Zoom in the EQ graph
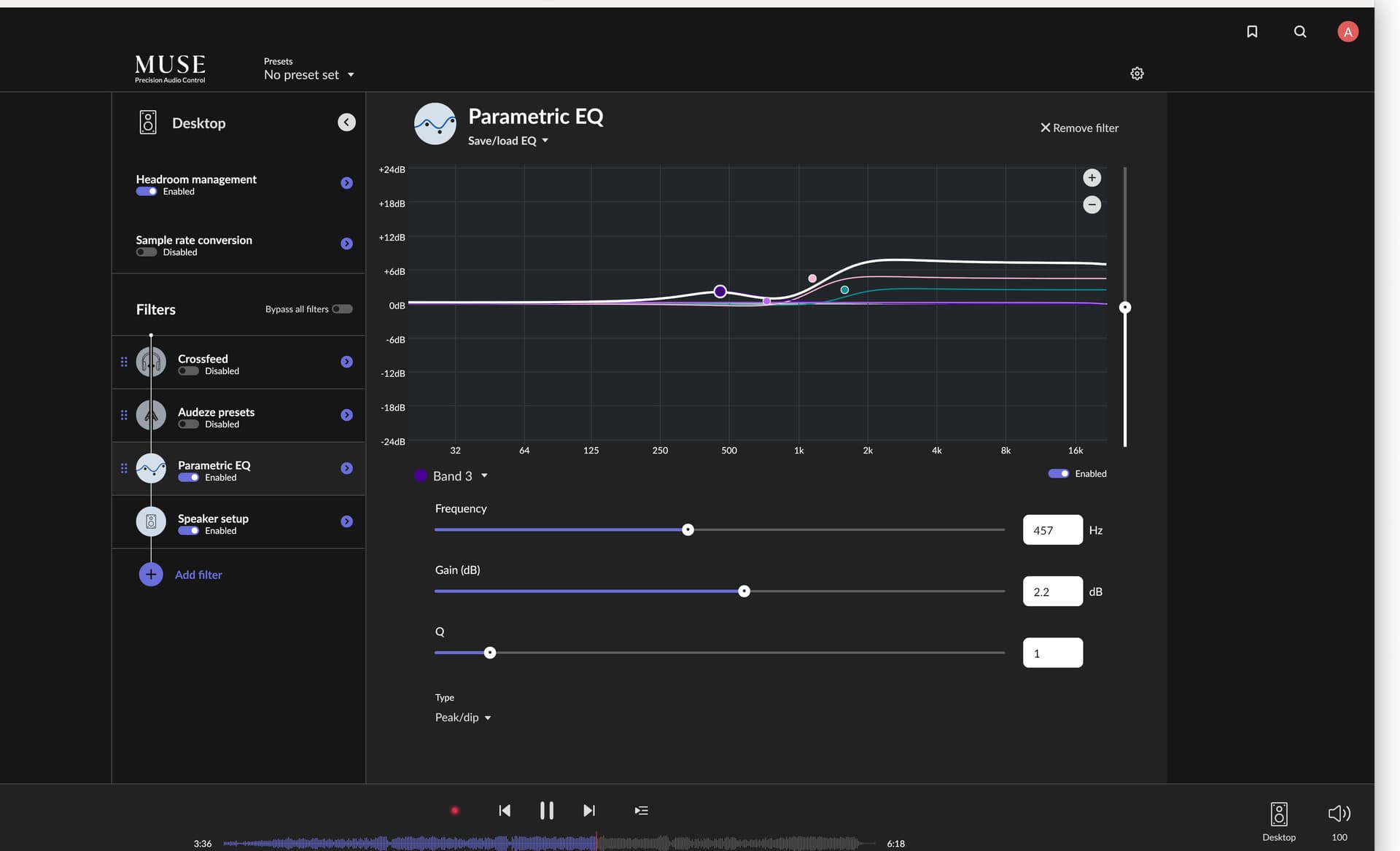 pos(1092,178)
